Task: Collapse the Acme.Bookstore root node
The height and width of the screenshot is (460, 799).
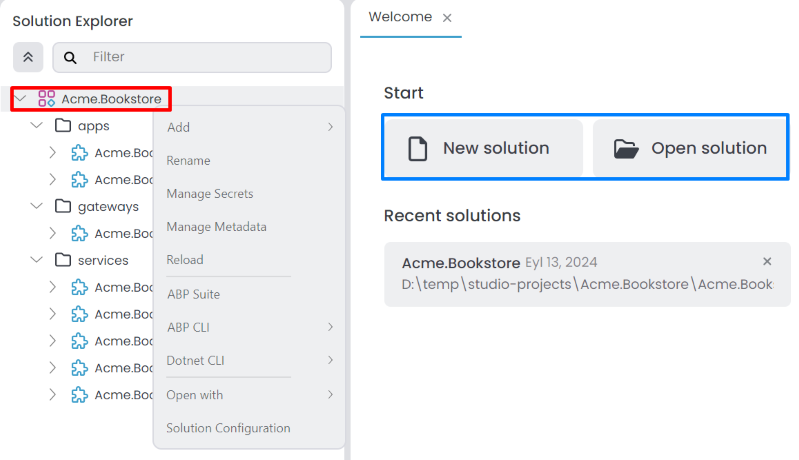Action: (20, 98)
